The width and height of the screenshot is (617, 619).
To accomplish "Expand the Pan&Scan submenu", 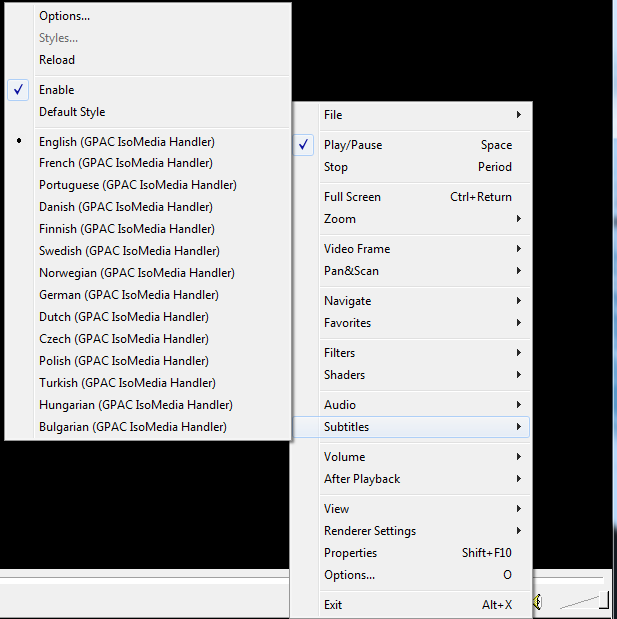I will click(411, 271).
